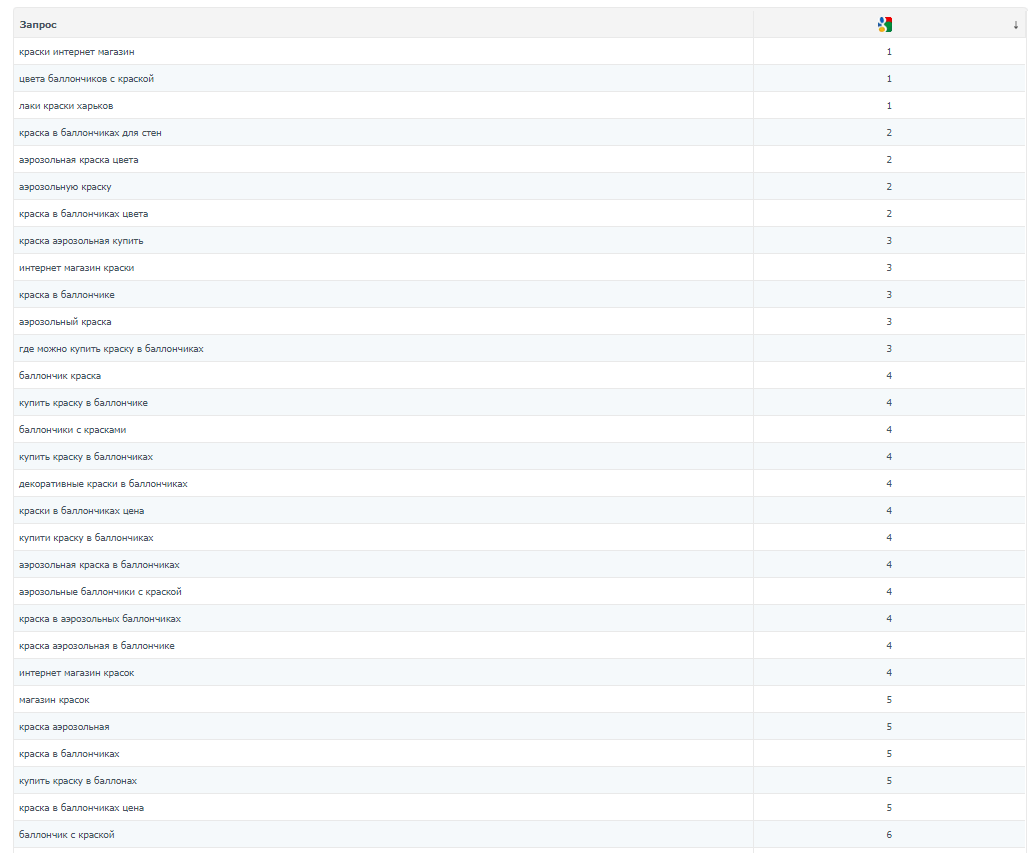This screenshot has height=853, width=1035.
Task: Click position value 6 for 'баллончик с краской'
Action: pos(889,835)
